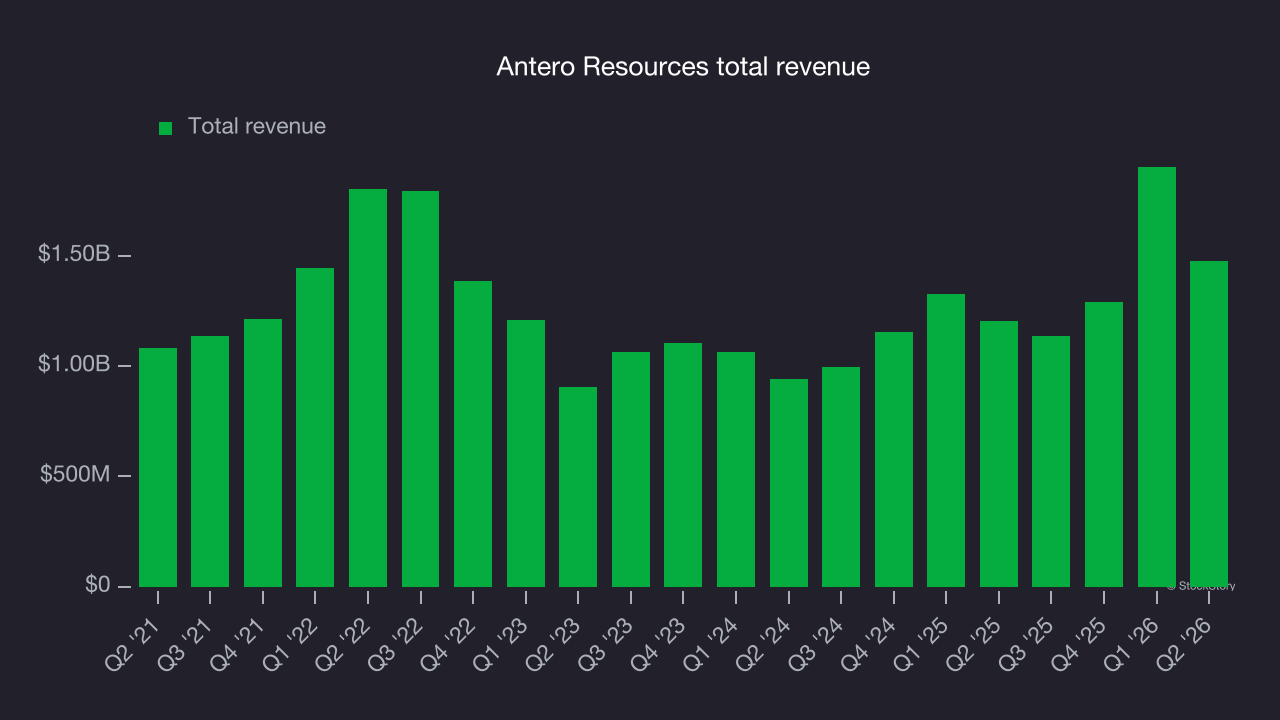Select the $500M y-axis label
Viewport: 1280px width, 720px height.
coord(75,475)
